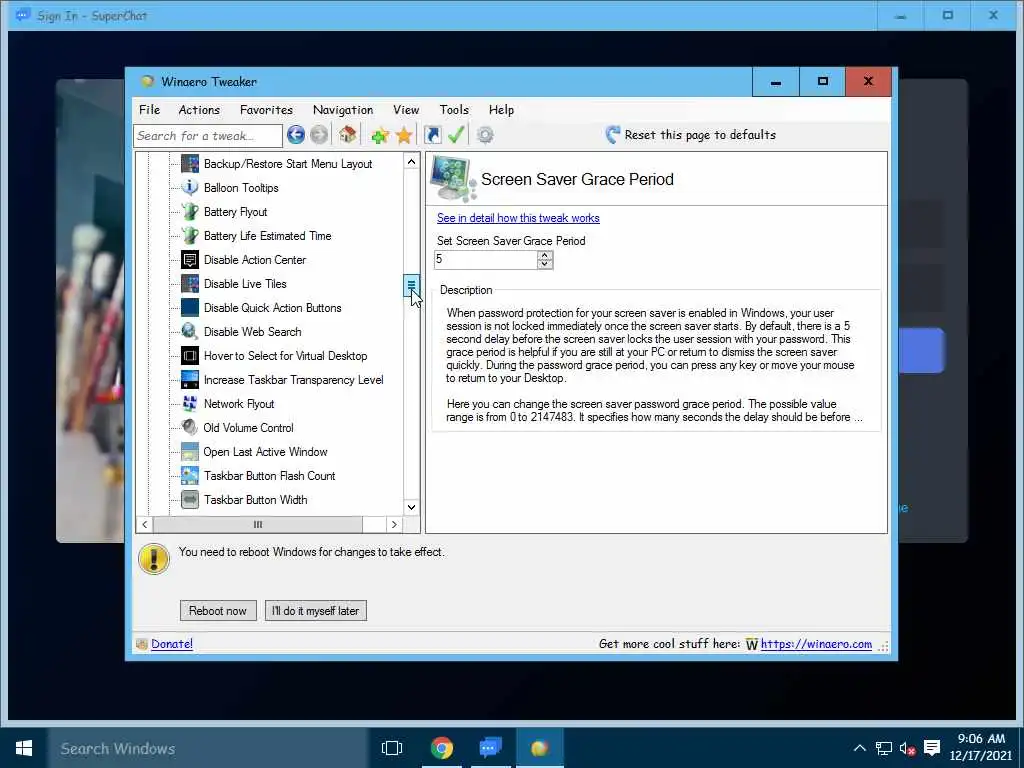Screen dimensions: 1024x768
Task: Click the tree horizontal scrollbar right arrow
Action: tap(394, 524)
